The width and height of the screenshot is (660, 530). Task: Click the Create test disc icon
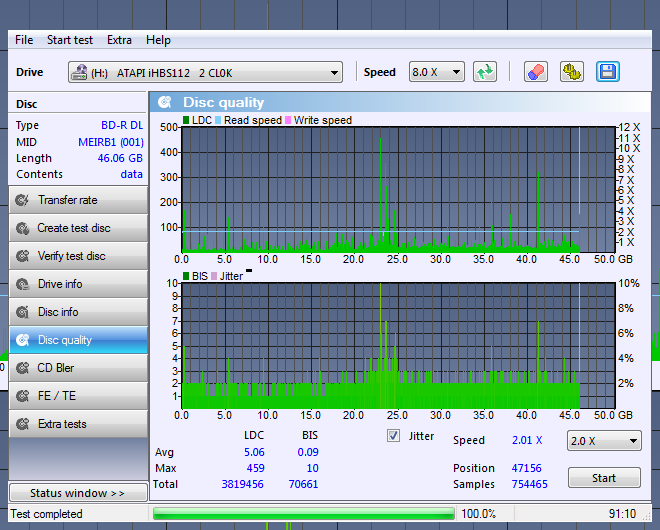pyautogui.click(x=22, y=228)
